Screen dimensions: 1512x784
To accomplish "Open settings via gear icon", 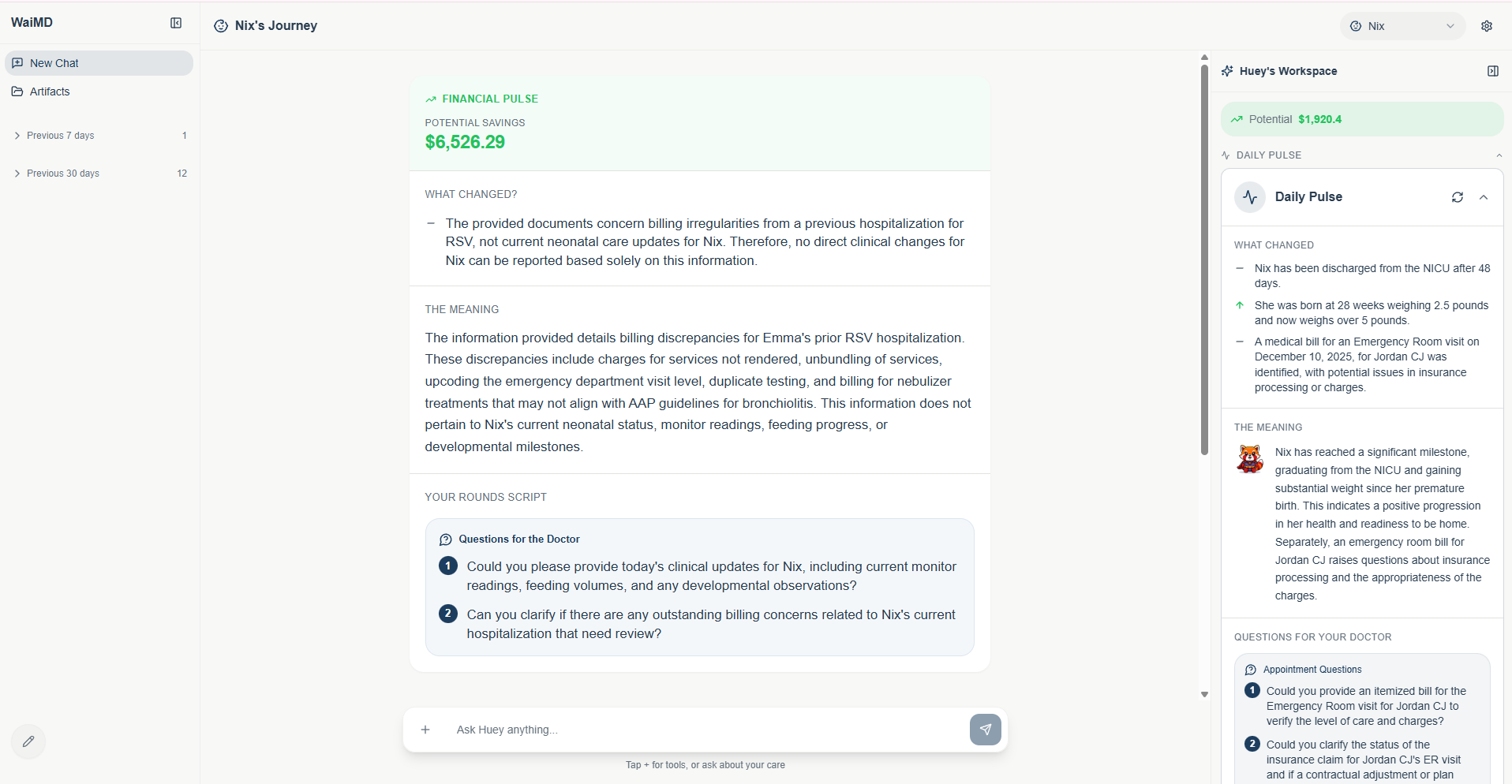I will tap(1487, 25).
